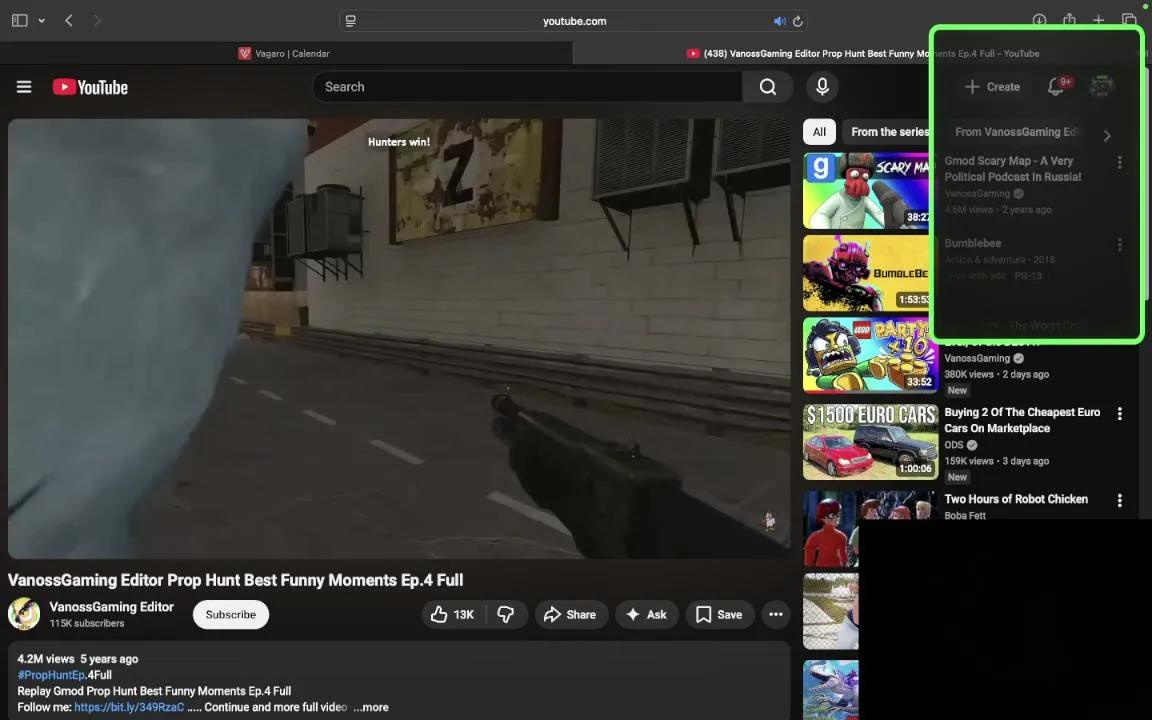The height and width of the screenshot is (720, 1152).
Task: Select the VanossGaming Prop Hunt YouTube tab
Action: point(862,53)
